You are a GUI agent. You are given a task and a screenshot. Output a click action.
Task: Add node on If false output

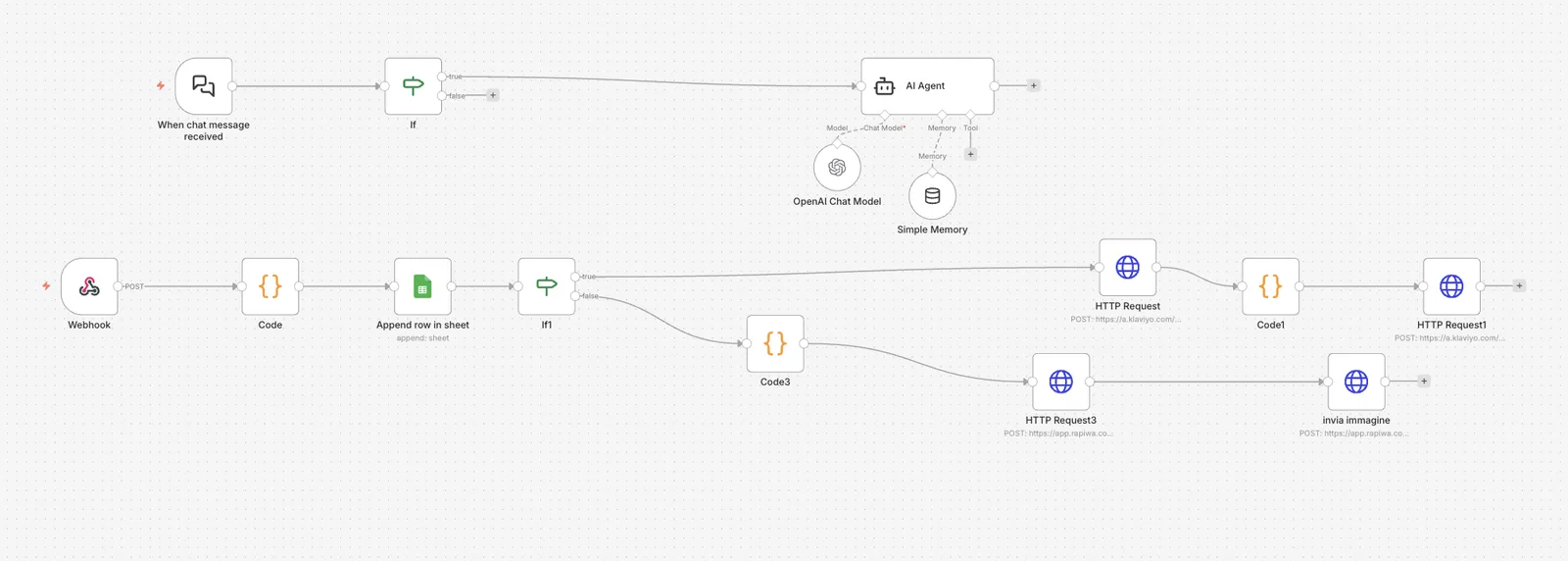click(493, 95)
